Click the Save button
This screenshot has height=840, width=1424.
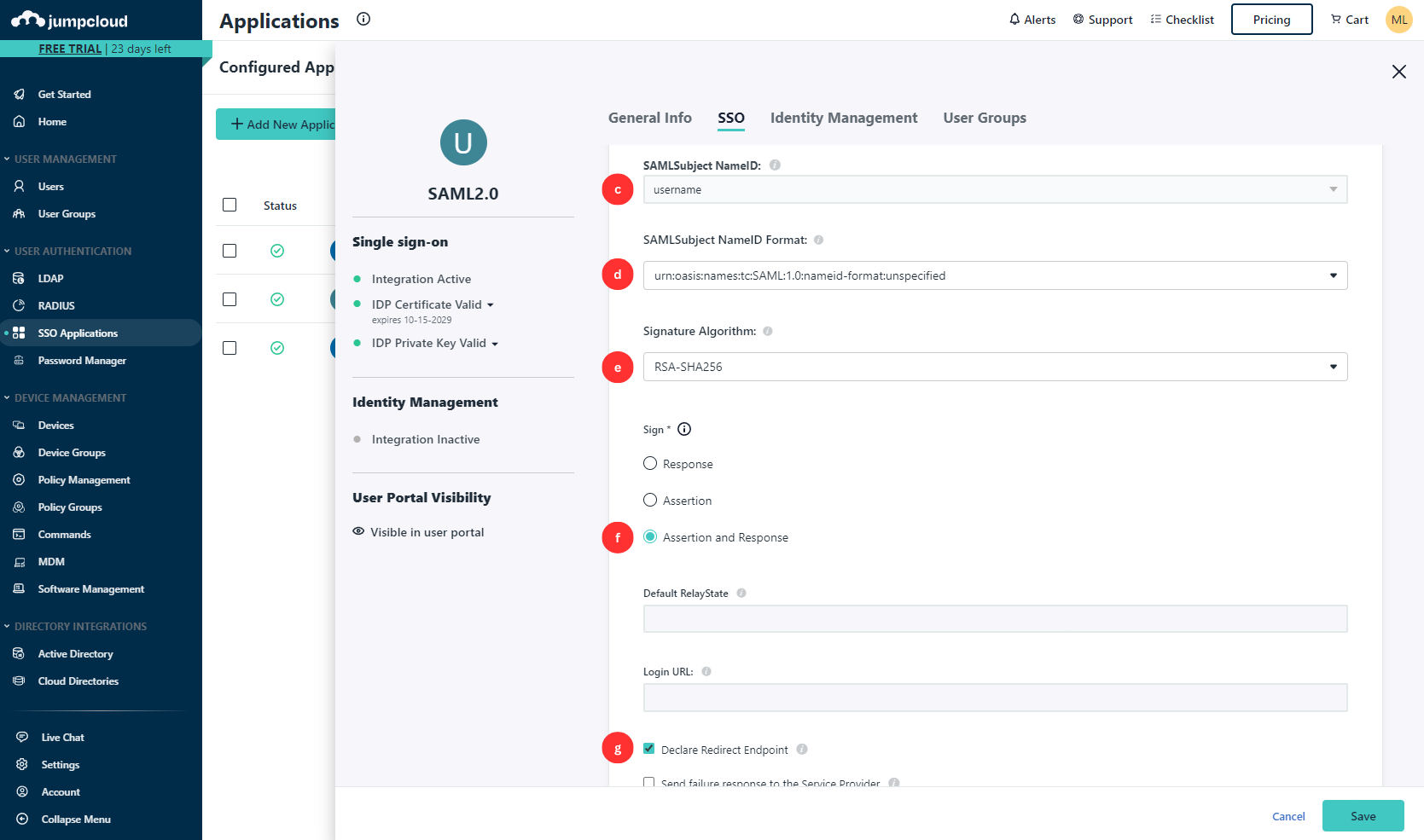1363,816
